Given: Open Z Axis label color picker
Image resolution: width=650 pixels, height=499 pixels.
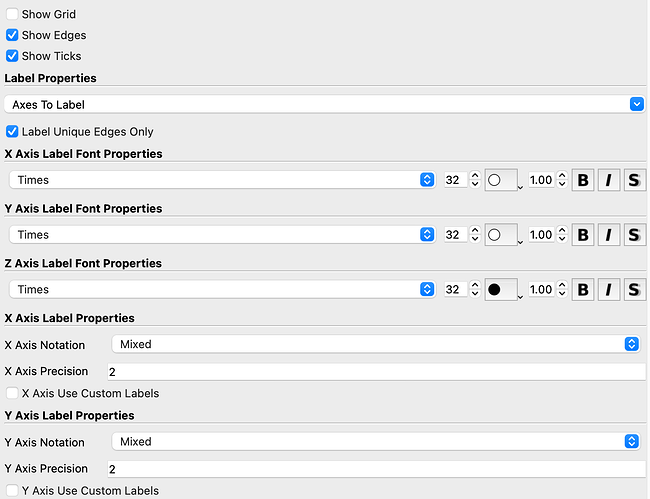Looking at the screenshot, I should [x=503, y=290].
